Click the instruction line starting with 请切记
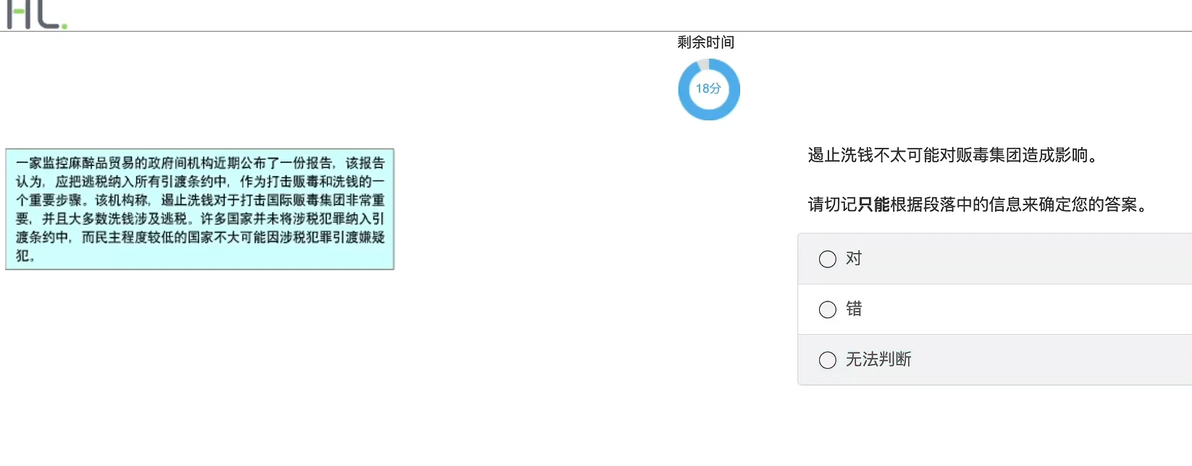The height and width of the screenshot is (466, 1192). (976, 205)
